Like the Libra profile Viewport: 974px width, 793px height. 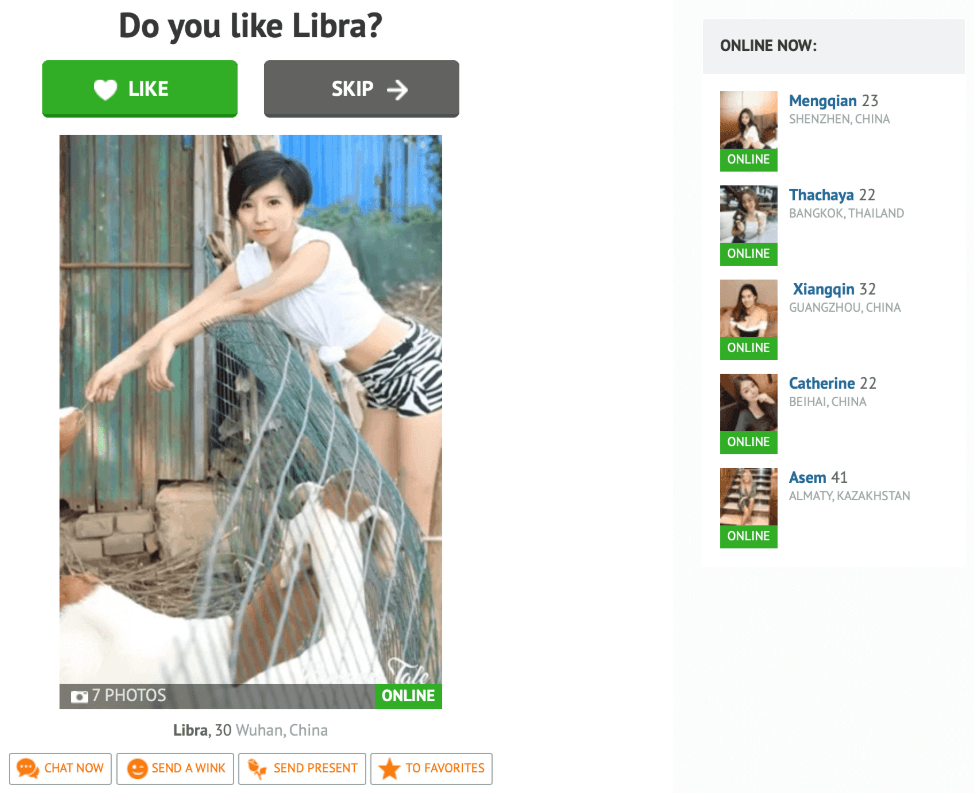click(x=140, y=89)
